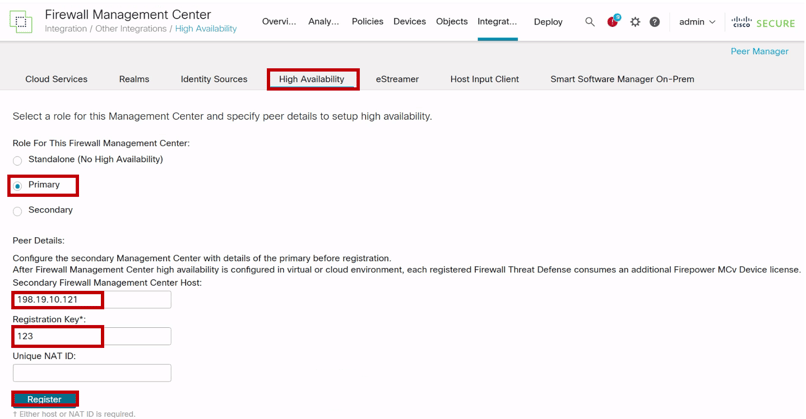Switch to Smart Software Manager On-Prem tab

pyautogui.click(x=622, y=79)
